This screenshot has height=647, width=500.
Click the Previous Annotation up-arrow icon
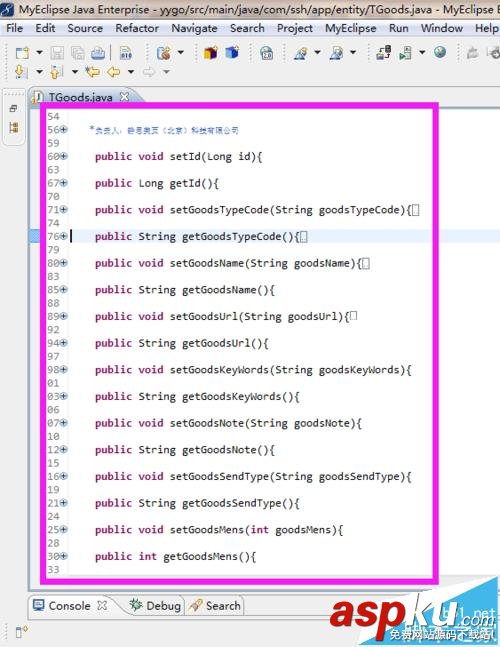tap(56, 72)
